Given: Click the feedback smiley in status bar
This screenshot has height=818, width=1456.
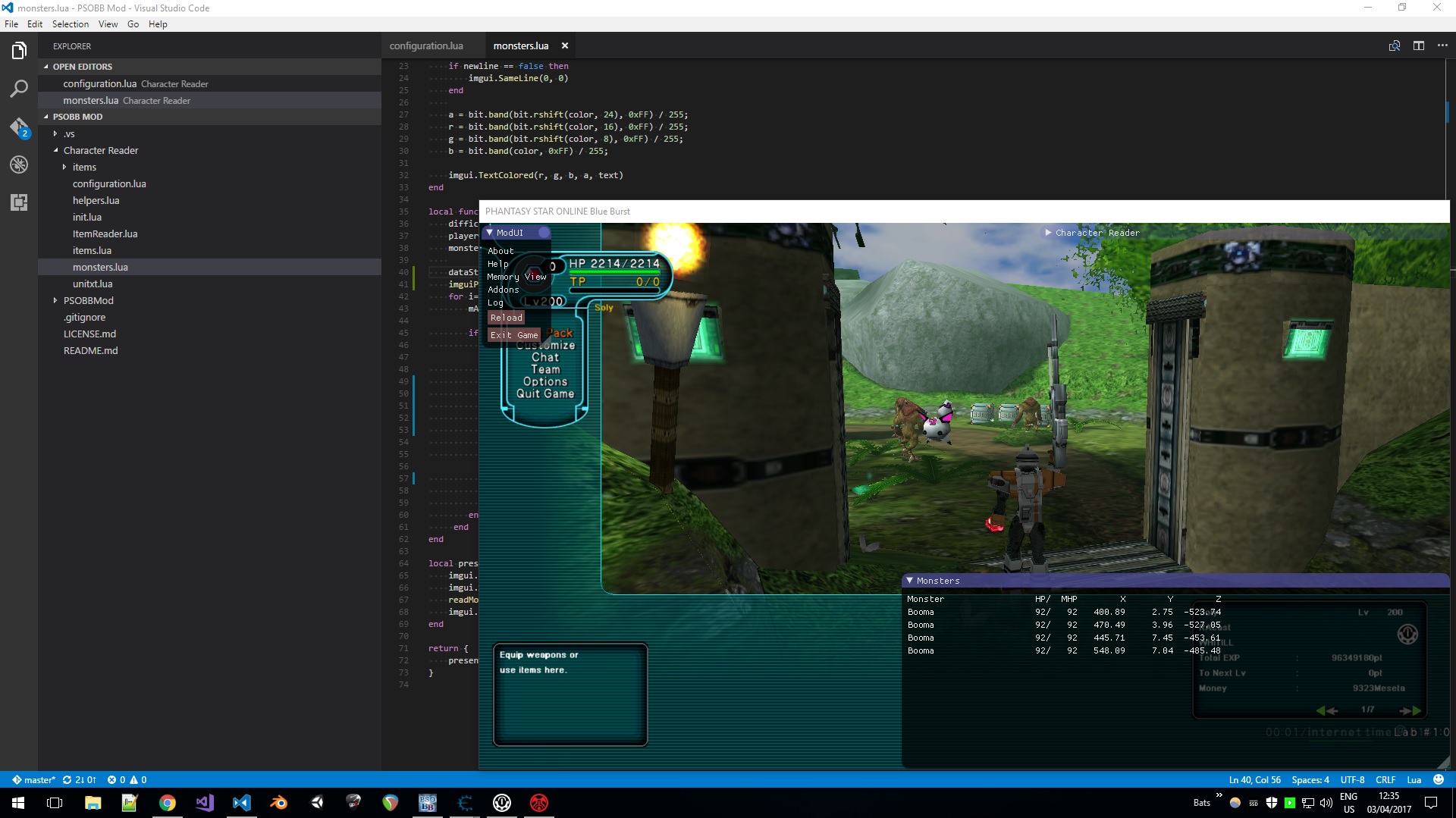Looking at the screenshot, I should tap(1439, 779).
